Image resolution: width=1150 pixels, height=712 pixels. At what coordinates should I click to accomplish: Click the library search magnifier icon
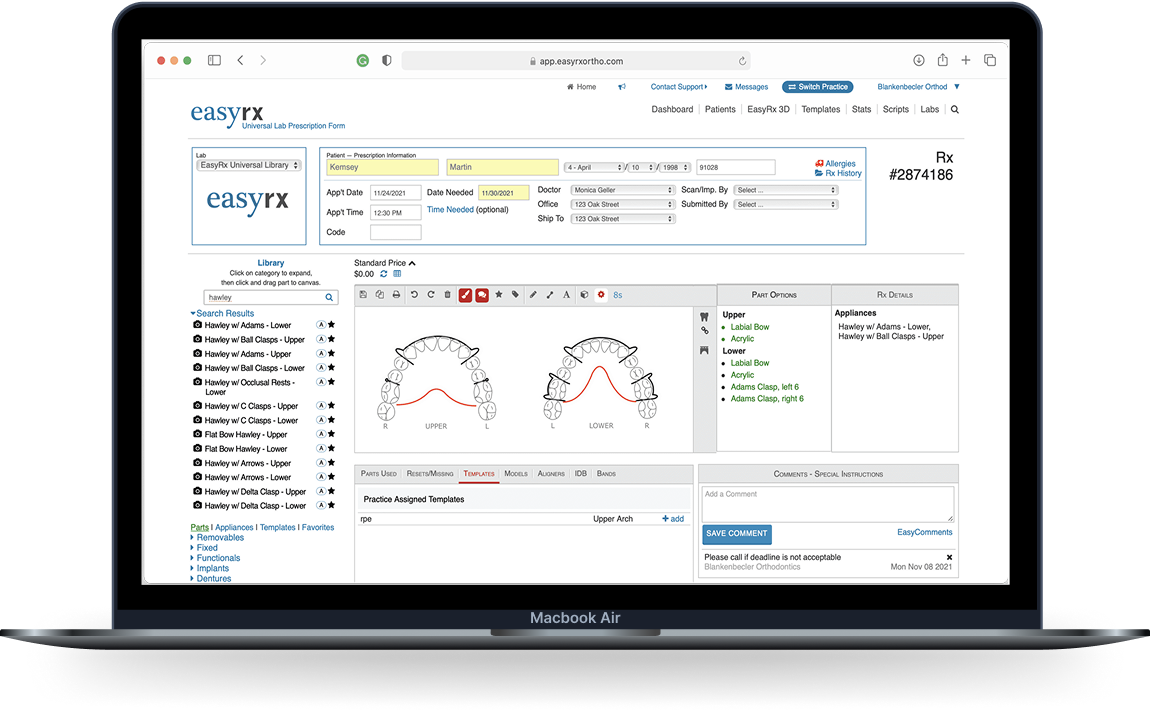329,298
